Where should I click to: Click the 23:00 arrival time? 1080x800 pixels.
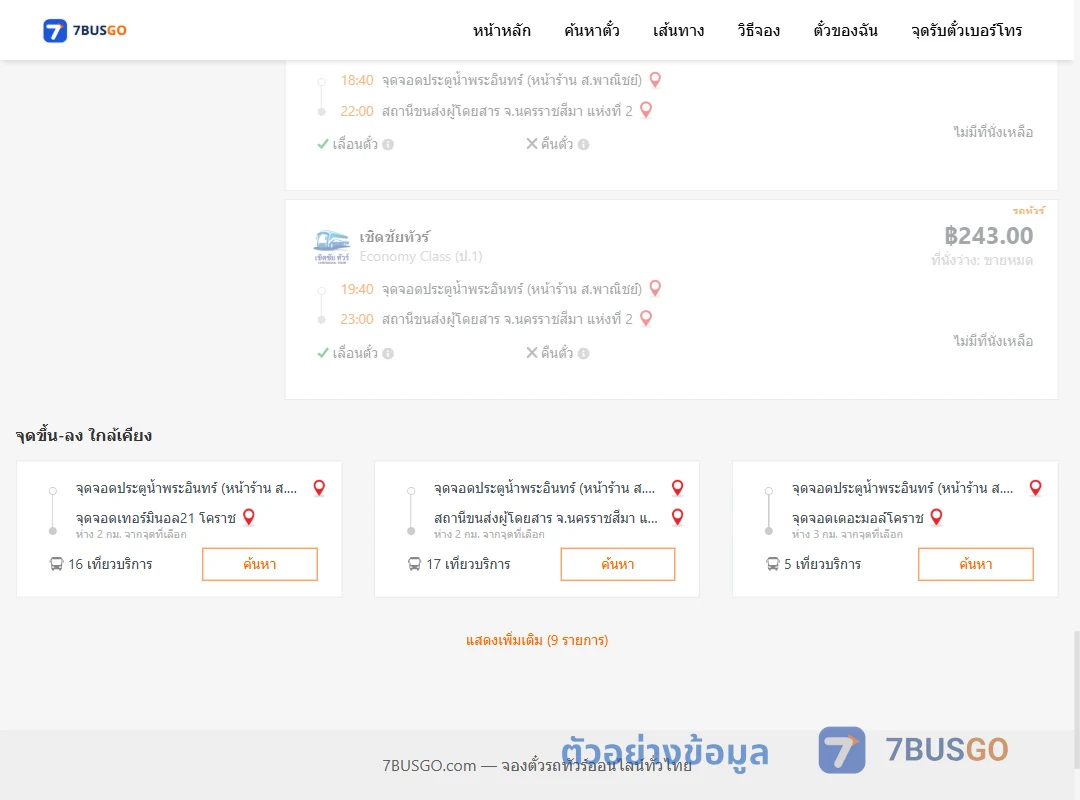[357, 319]
